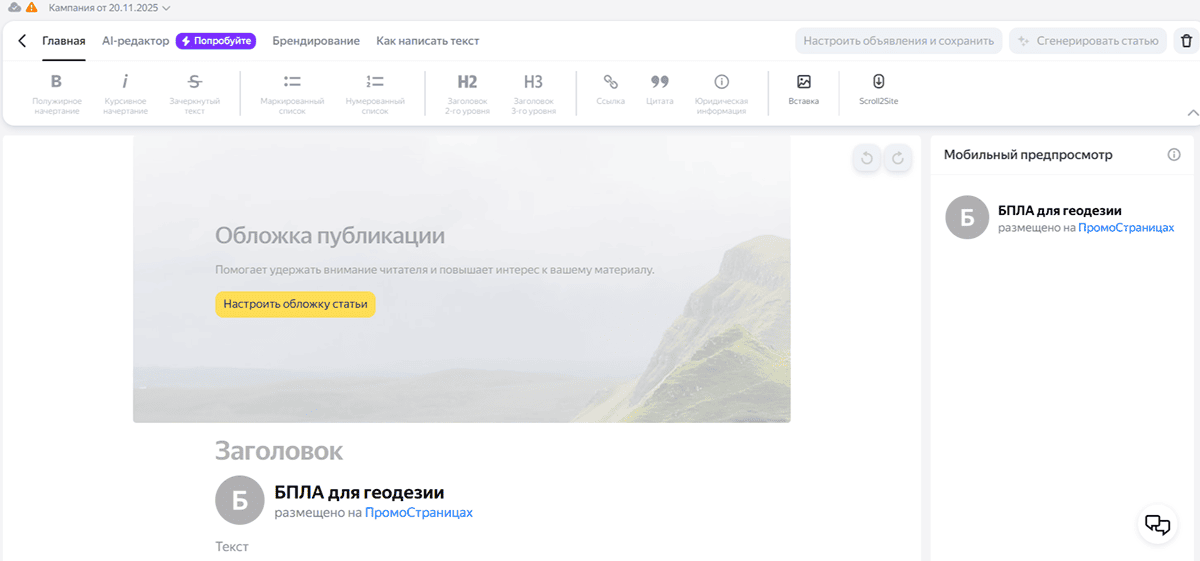Insert numbered list (Нумерованный список)
Image resolution: width=1200 pixels, height=561 pixels.
(x=375, y=93)
